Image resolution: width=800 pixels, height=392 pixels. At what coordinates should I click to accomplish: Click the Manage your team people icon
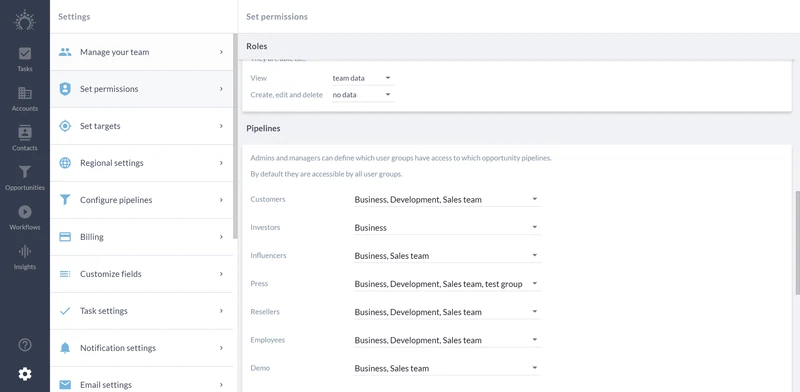click(65, 52)
